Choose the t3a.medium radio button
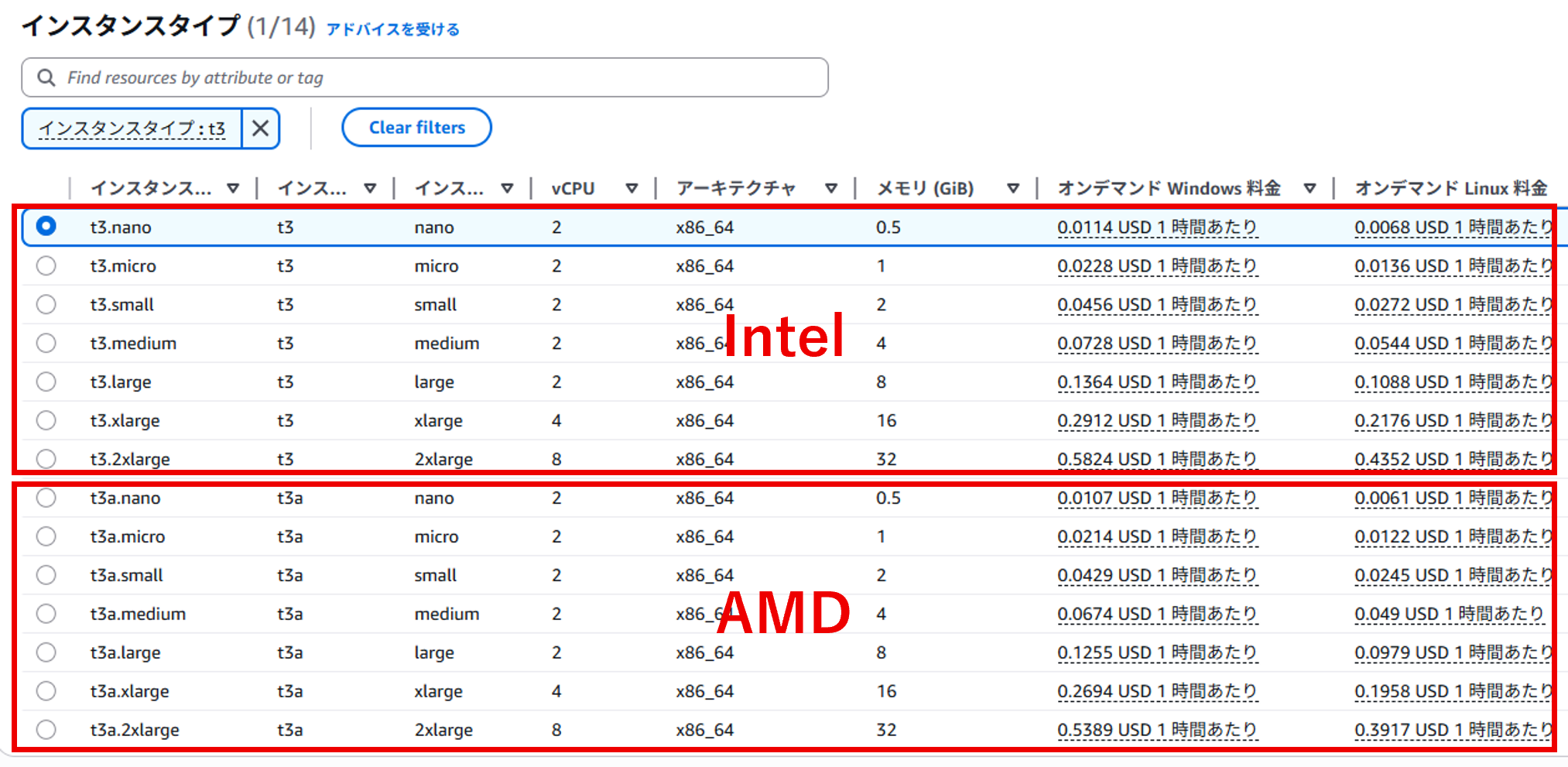1568x767 pixels. [46, 614]
